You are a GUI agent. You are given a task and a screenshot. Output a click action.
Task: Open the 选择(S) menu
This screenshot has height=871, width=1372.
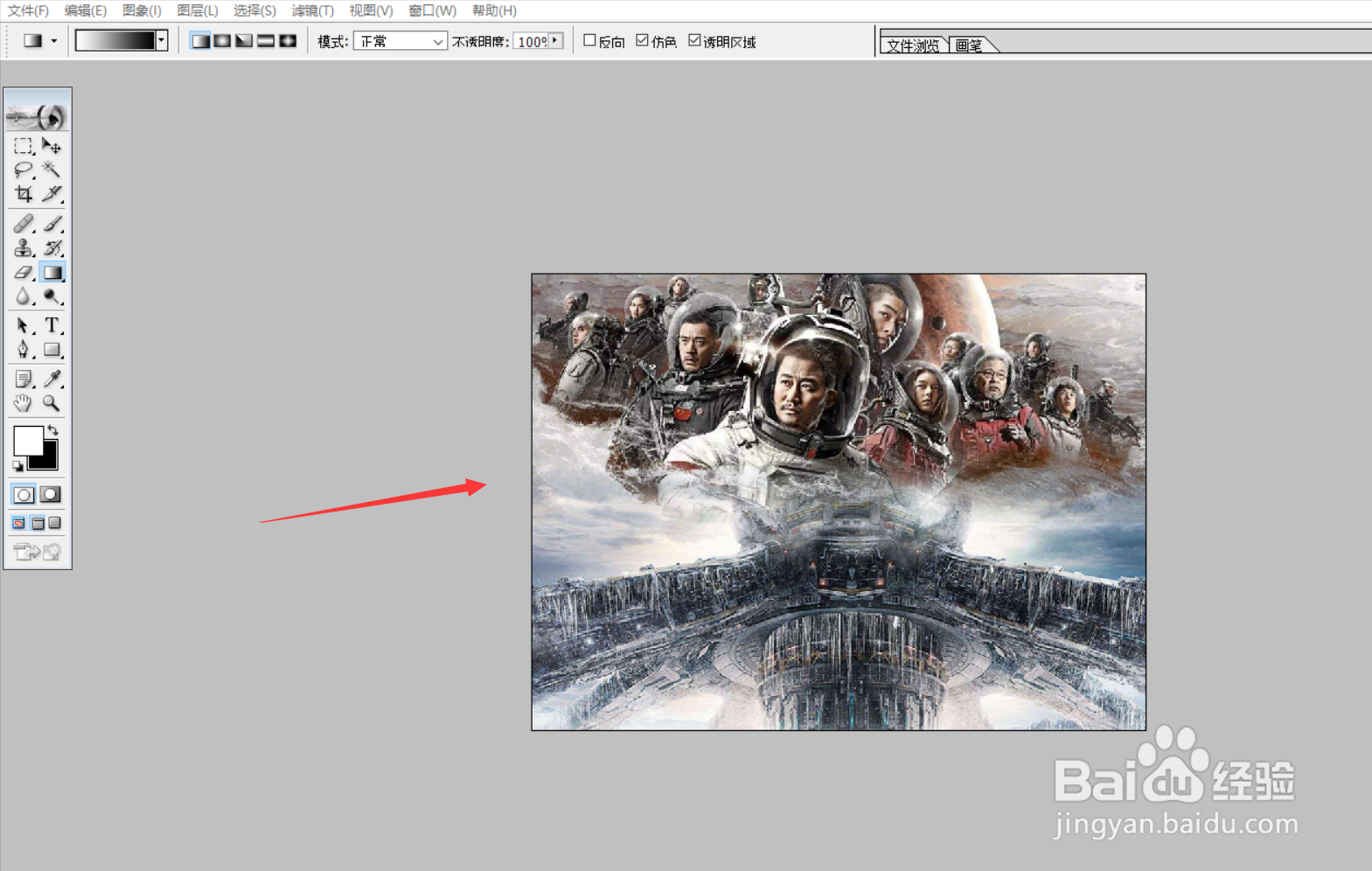pos(254,10)
